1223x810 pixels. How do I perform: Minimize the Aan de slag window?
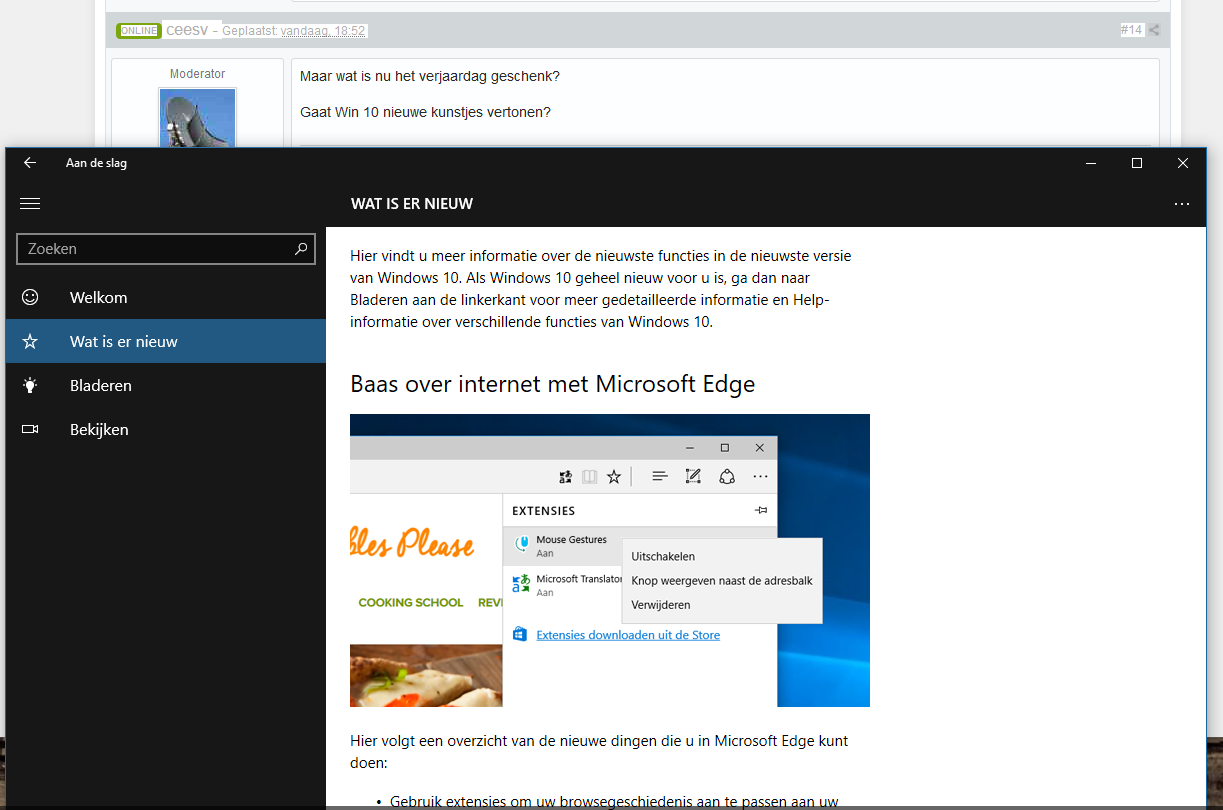(x=1091, y=163)
